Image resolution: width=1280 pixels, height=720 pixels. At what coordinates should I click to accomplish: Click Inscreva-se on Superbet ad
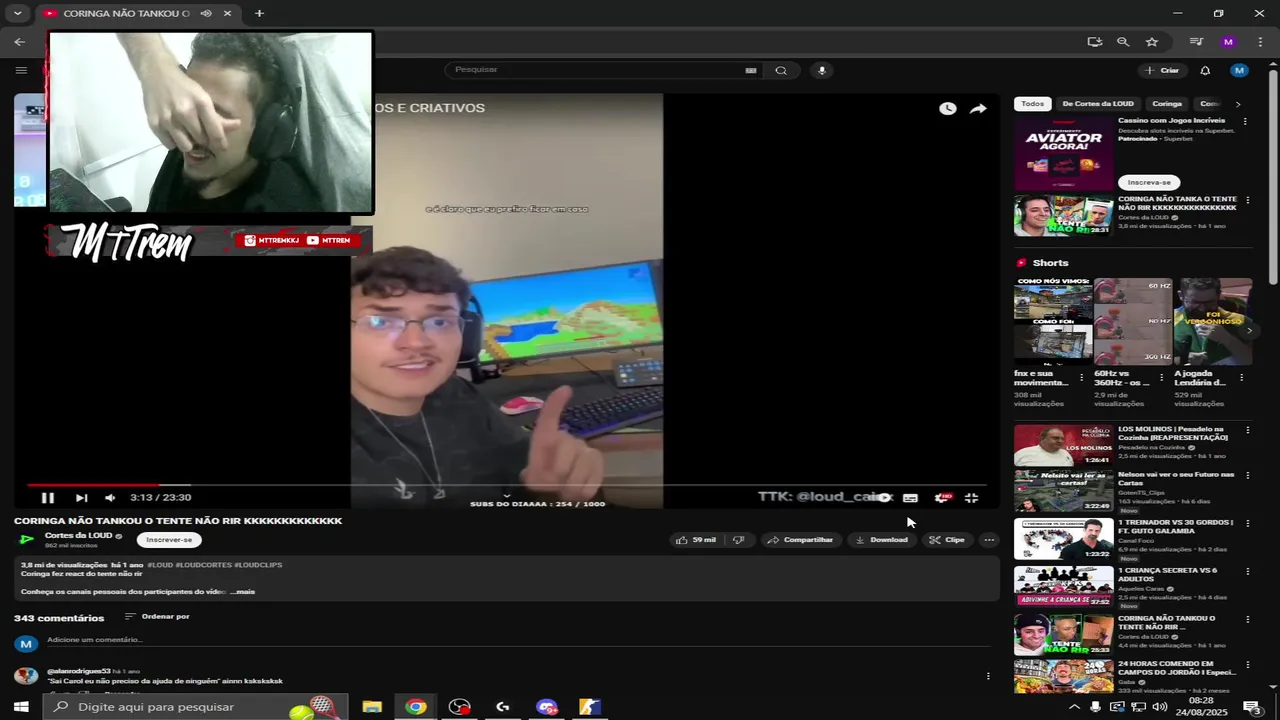1149,182
